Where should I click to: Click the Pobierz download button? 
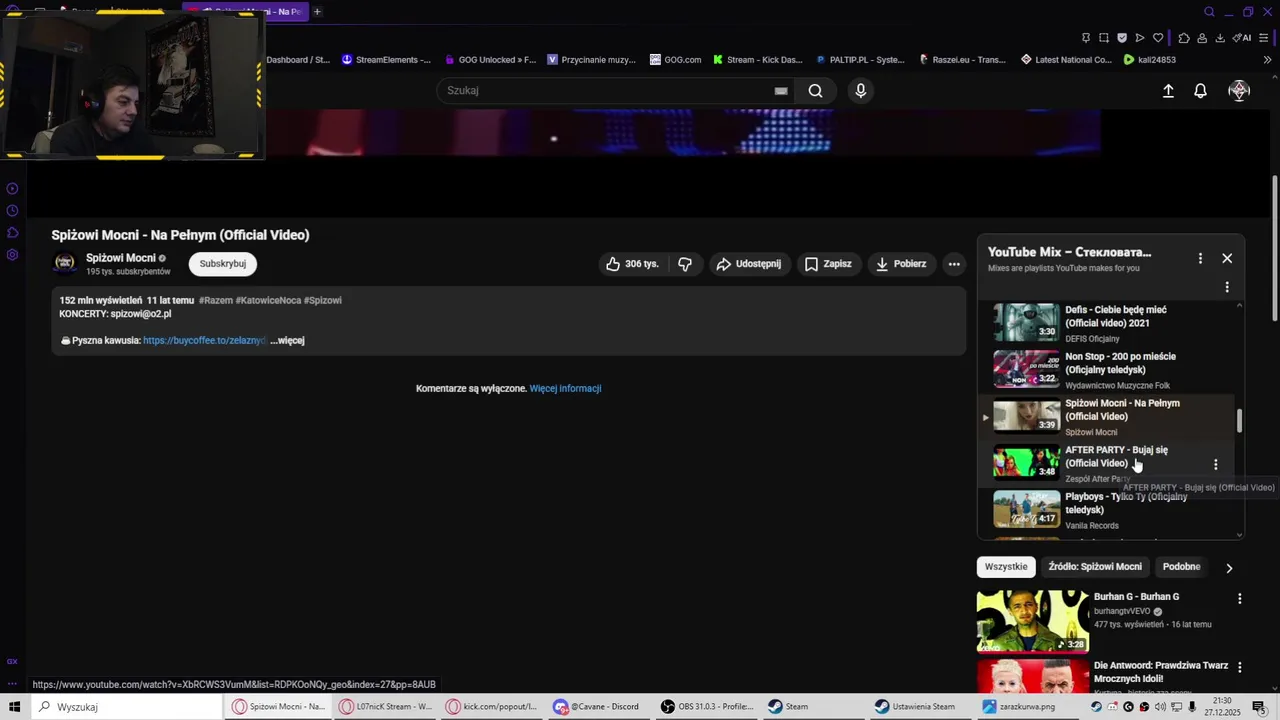[x=901, y=264]
